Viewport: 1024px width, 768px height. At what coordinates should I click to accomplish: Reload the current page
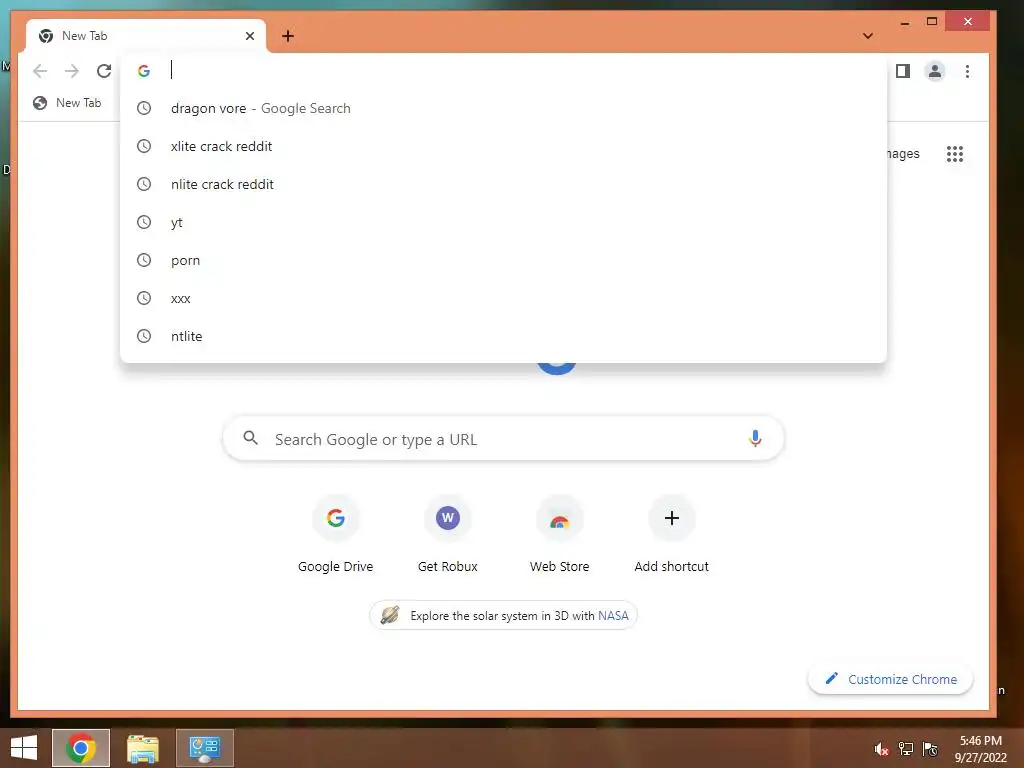(104, 71)
